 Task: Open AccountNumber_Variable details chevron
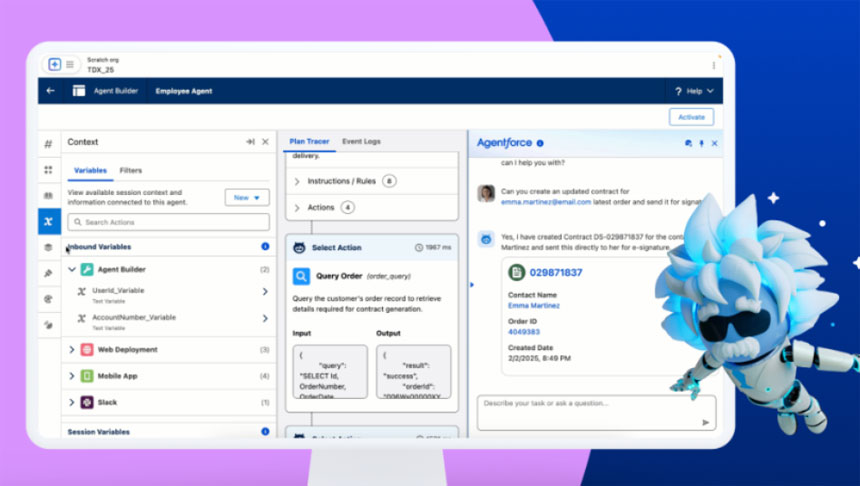(265, 318)
